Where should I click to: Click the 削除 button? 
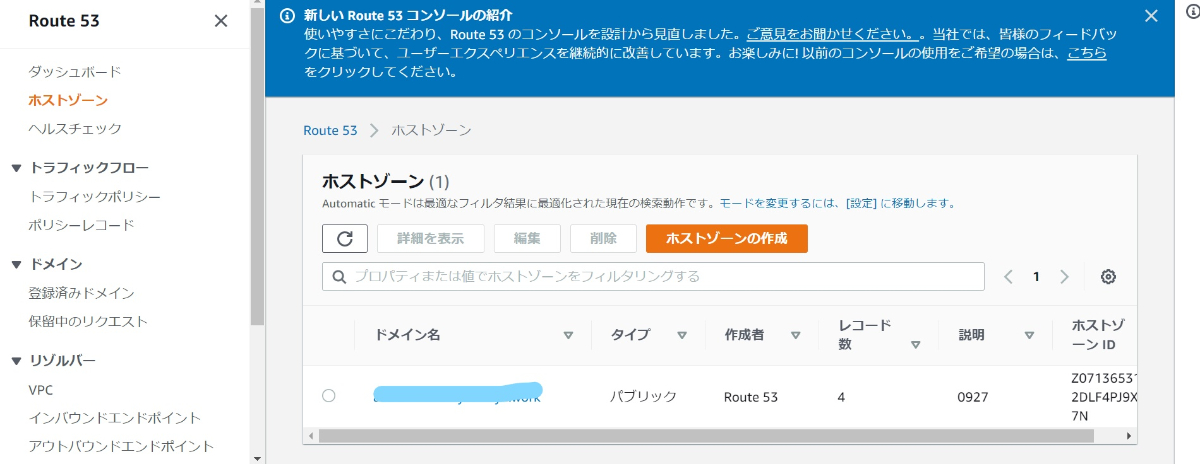point(604,238)
